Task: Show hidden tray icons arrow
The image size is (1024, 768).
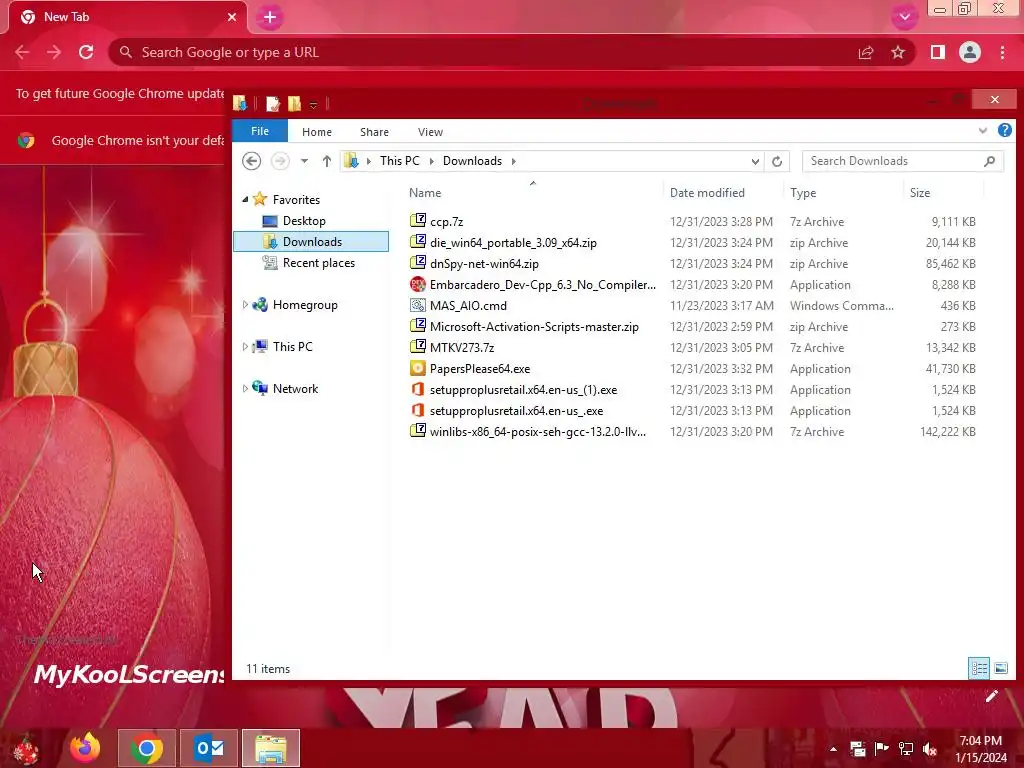Action: click(833, 749)
